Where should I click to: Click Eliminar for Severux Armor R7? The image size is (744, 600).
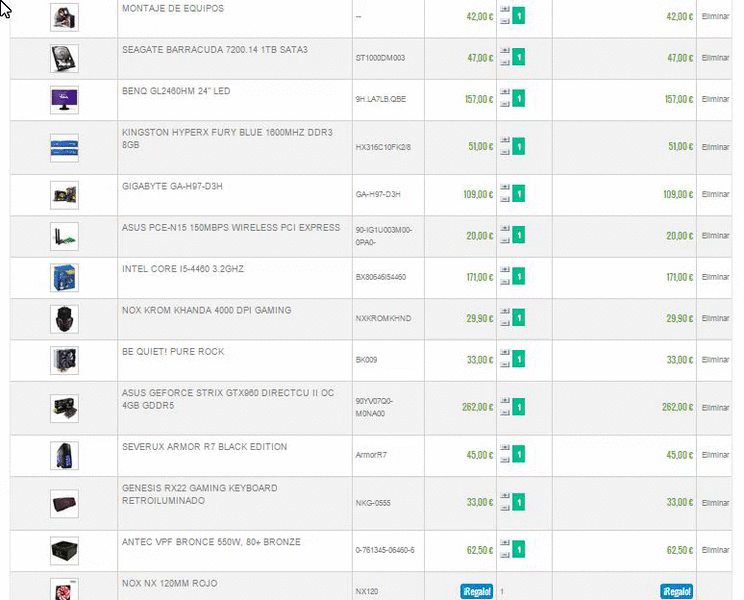pos(715,455)
